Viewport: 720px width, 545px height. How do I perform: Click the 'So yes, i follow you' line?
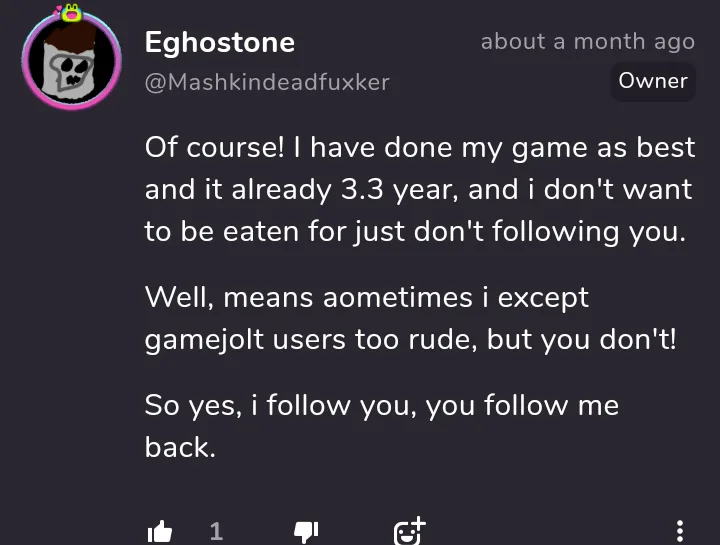382,405
